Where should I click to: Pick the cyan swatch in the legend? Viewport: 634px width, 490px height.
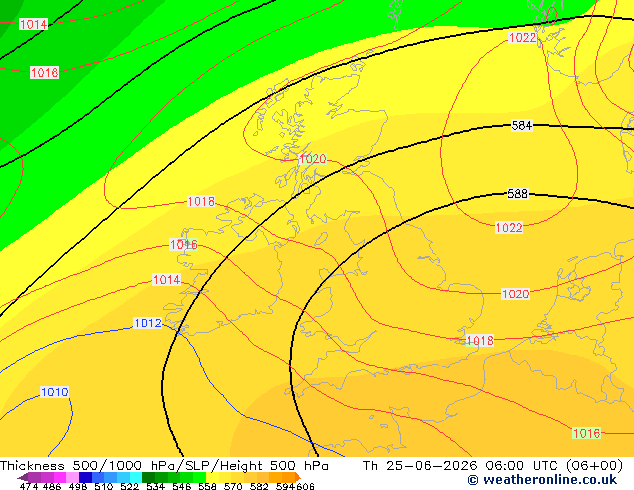(136, 477)
